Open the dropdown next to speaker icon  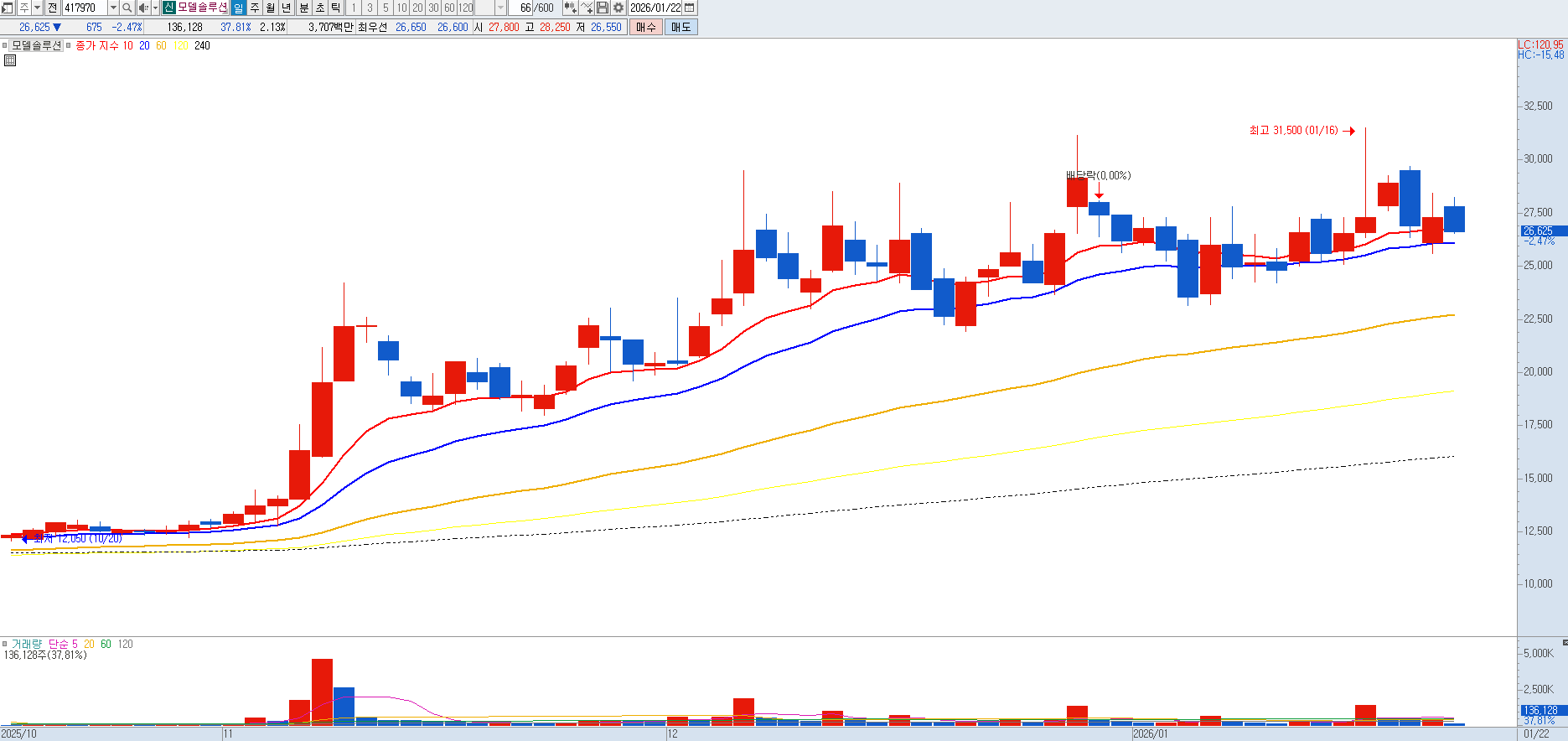[155, 8]
